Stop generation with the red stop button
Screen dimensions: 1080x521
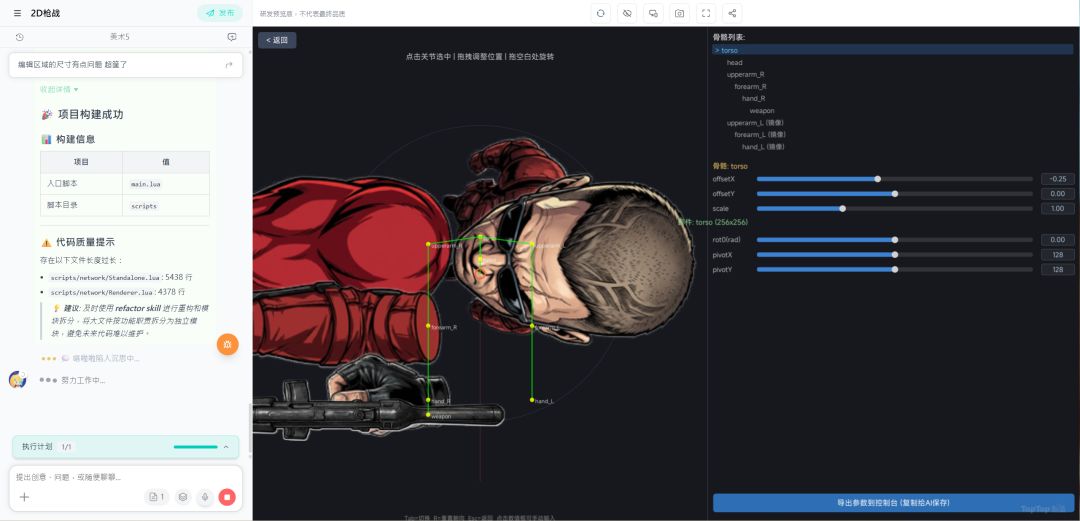227,497
